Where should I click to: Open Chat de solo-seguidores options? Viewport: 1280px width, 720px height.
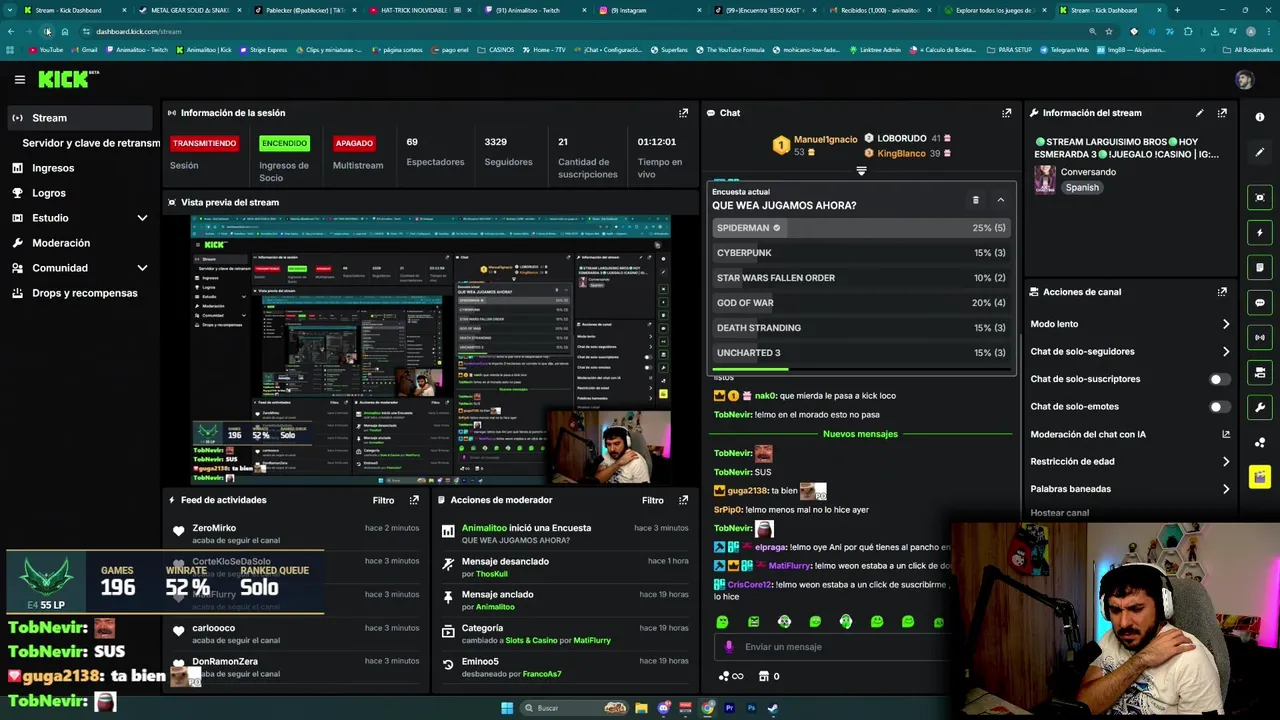click(1130, 352)
